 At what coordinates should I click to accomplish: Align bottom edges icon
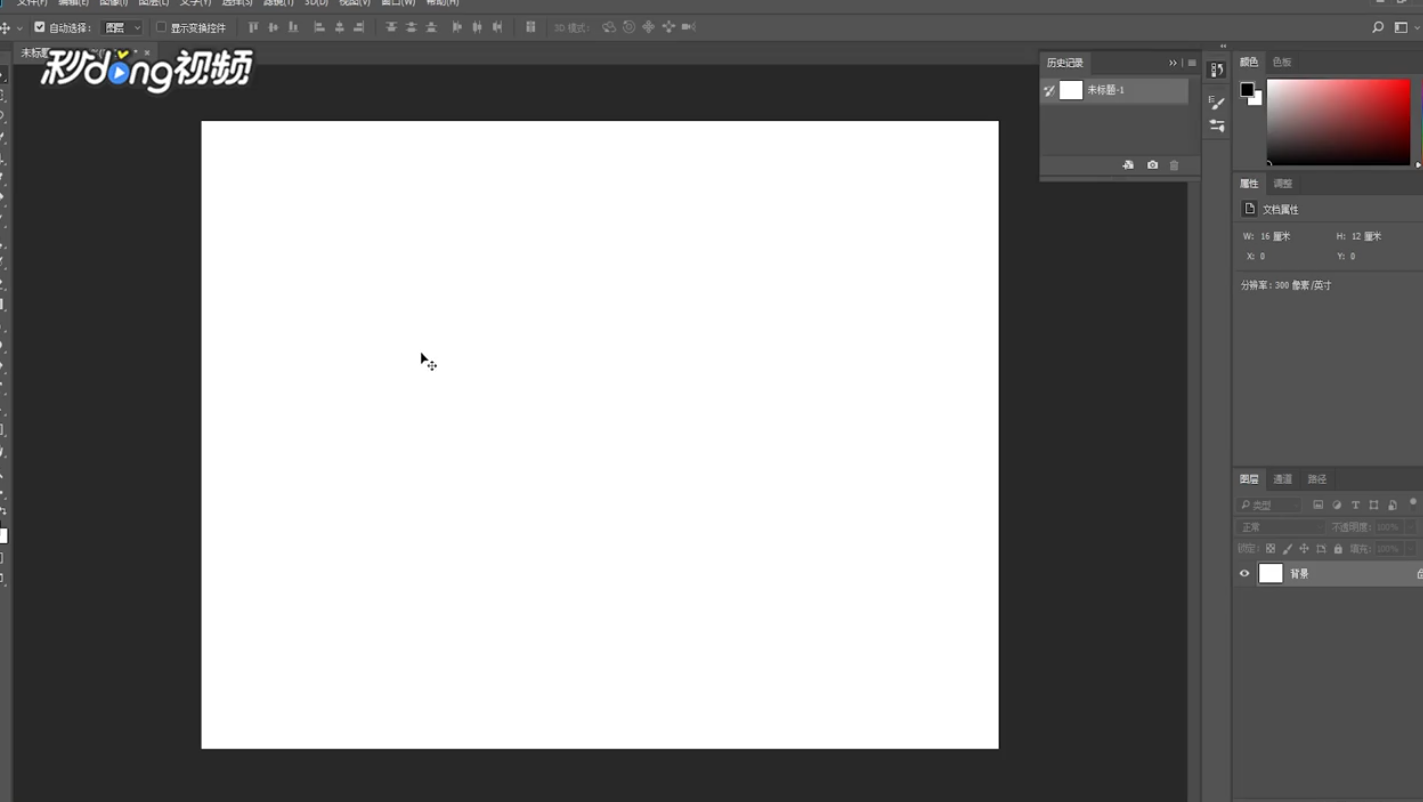pos(293,27)
